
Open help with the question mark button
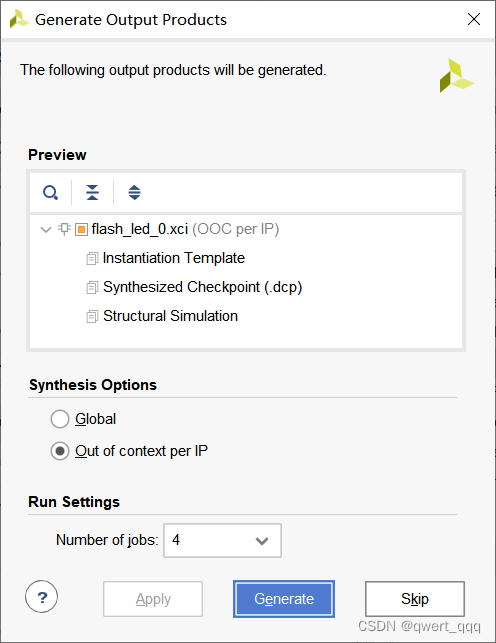point(41,597)
